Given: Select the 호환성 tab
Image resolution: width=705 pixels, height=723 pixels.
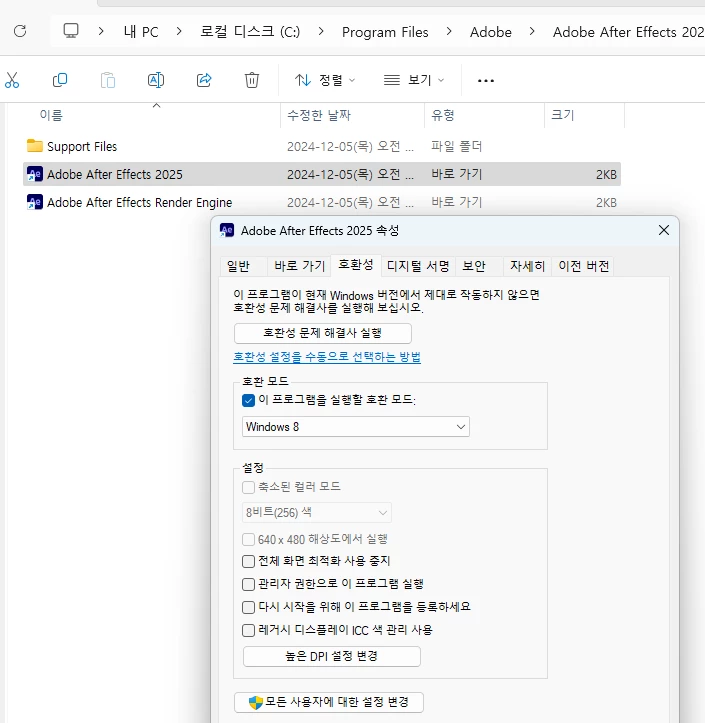Looking at the screenshot, I should [355, 265].
